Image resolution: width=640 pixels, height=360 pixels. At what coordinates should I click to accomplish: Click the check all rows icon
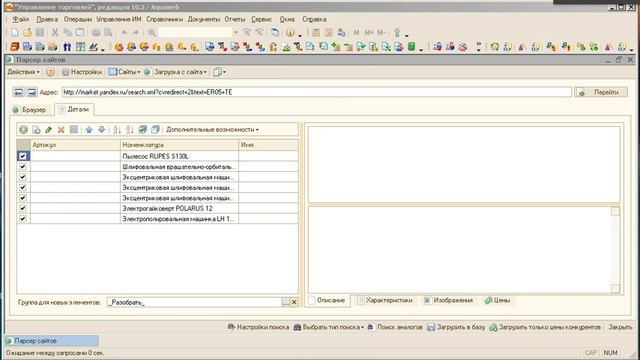point(142,130)
